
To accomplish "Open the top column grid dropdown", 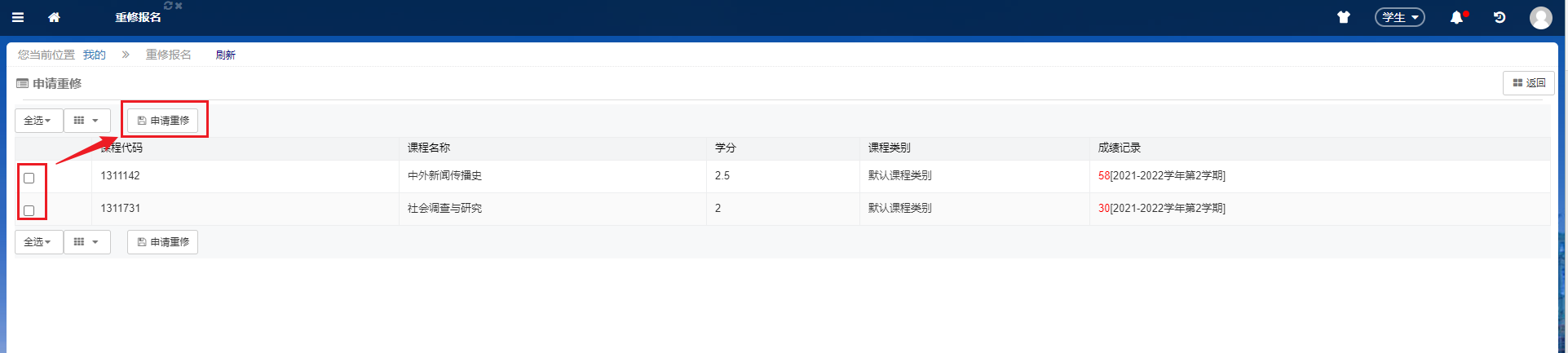I will tap(86, 121).
